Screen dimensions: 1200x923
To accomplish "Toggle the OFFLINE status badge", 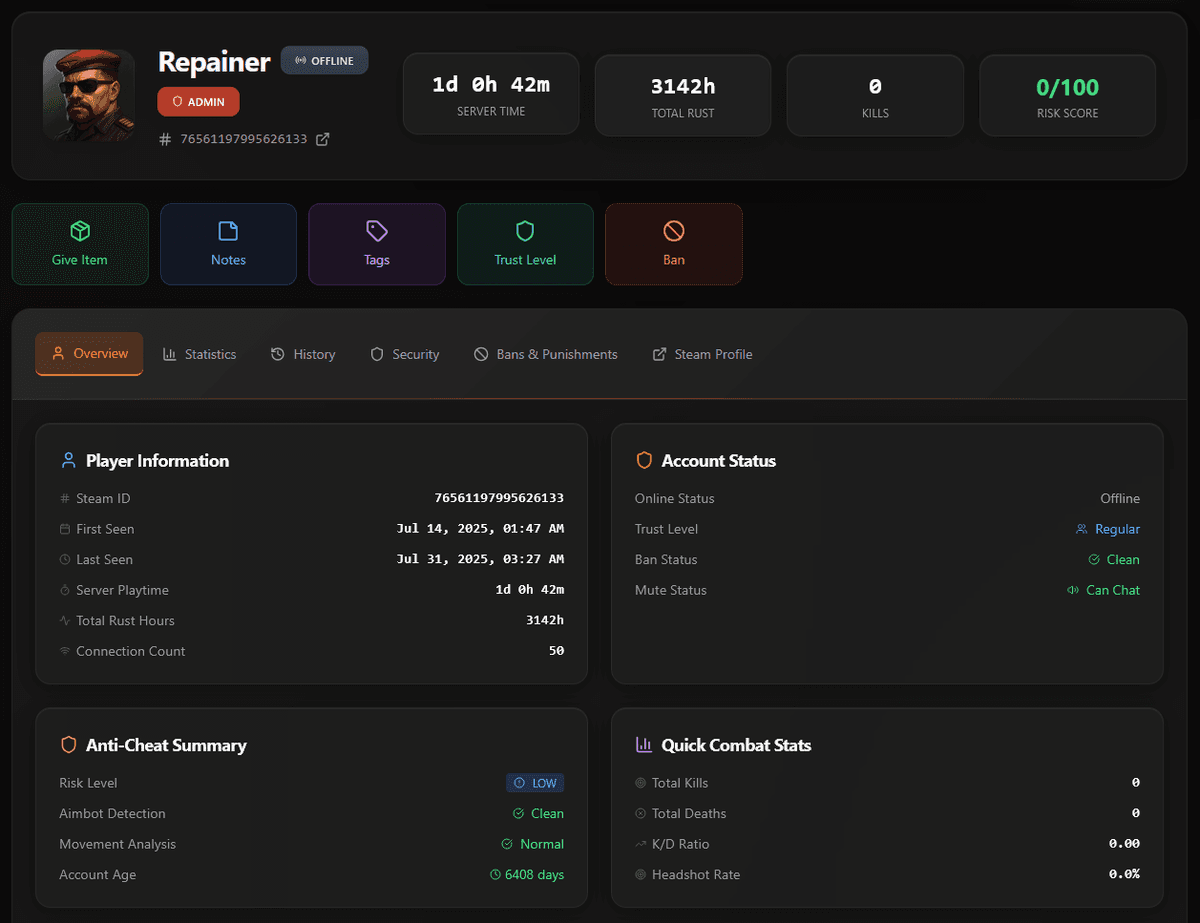I will [324, 60].
